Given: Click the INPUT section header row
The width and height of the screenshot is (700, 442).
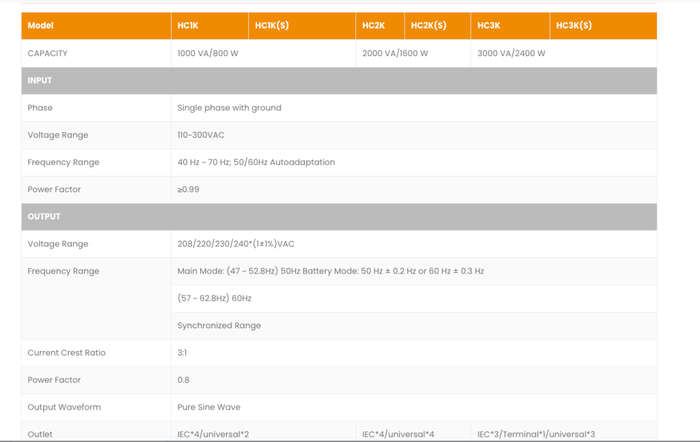Looking at the screenshot, I should [339, 80].
